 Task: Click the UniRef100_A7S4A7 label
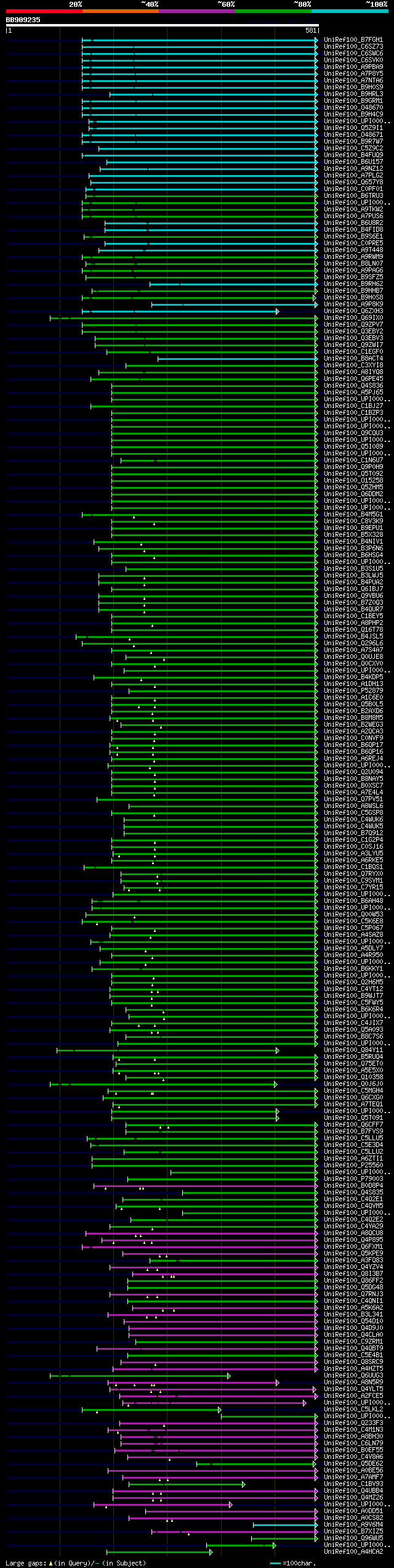(353, 650)
